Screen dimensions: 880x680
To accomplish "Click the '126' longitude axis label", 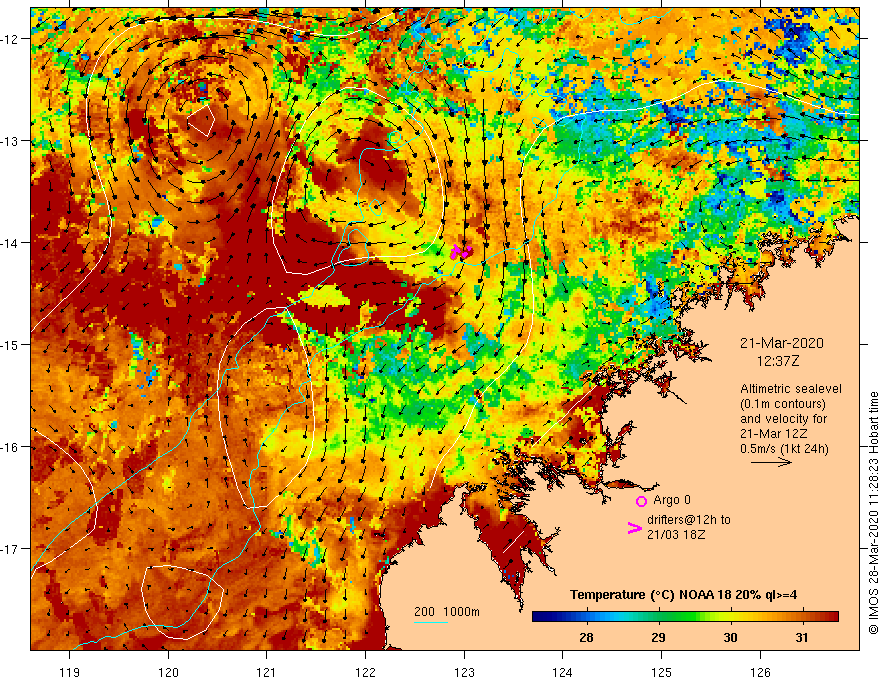I will [x=760, y=672].
